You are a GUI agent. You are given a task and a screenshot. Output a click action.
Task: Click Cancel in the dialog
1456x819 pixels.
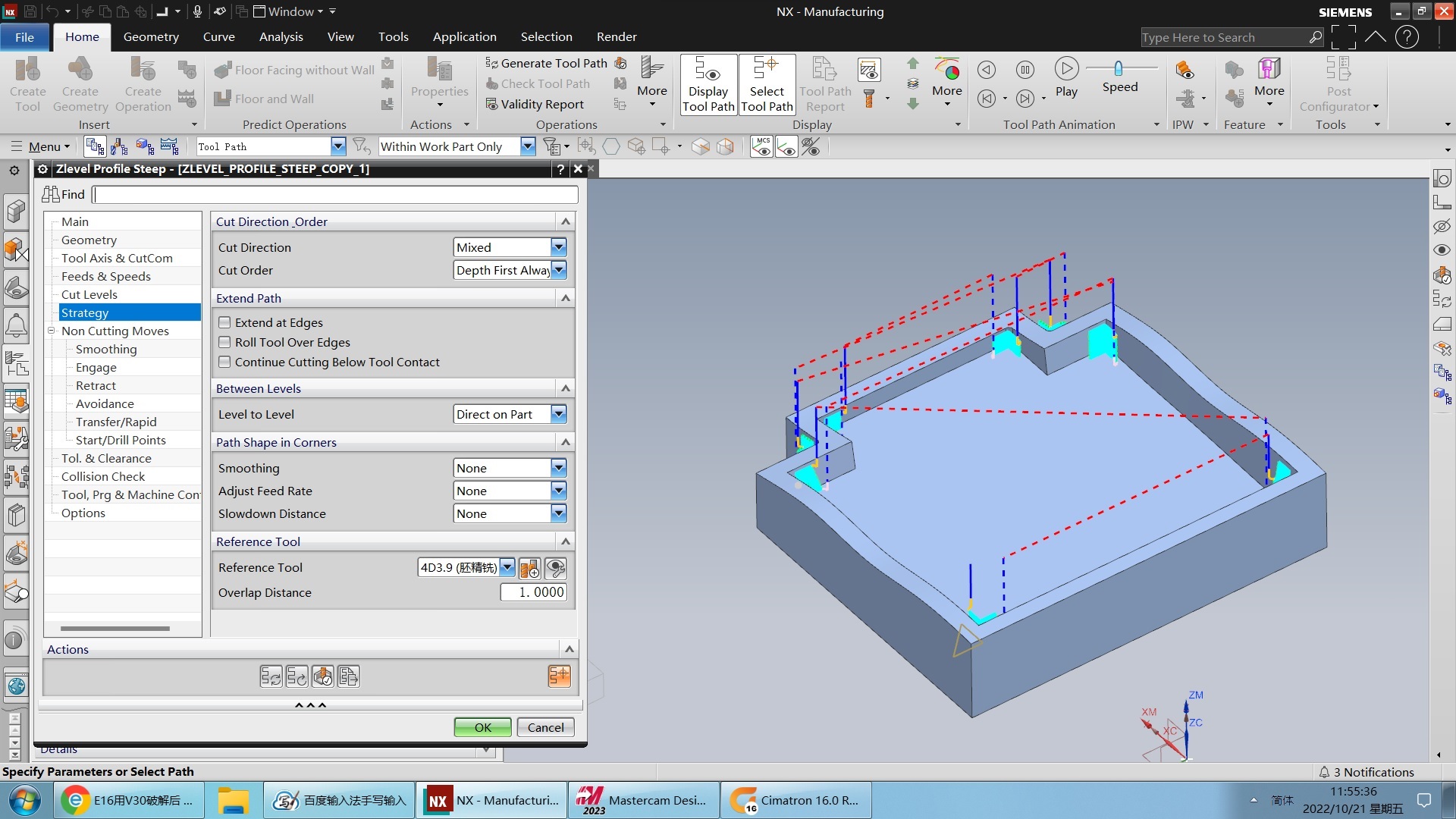(x=545, y=727)
